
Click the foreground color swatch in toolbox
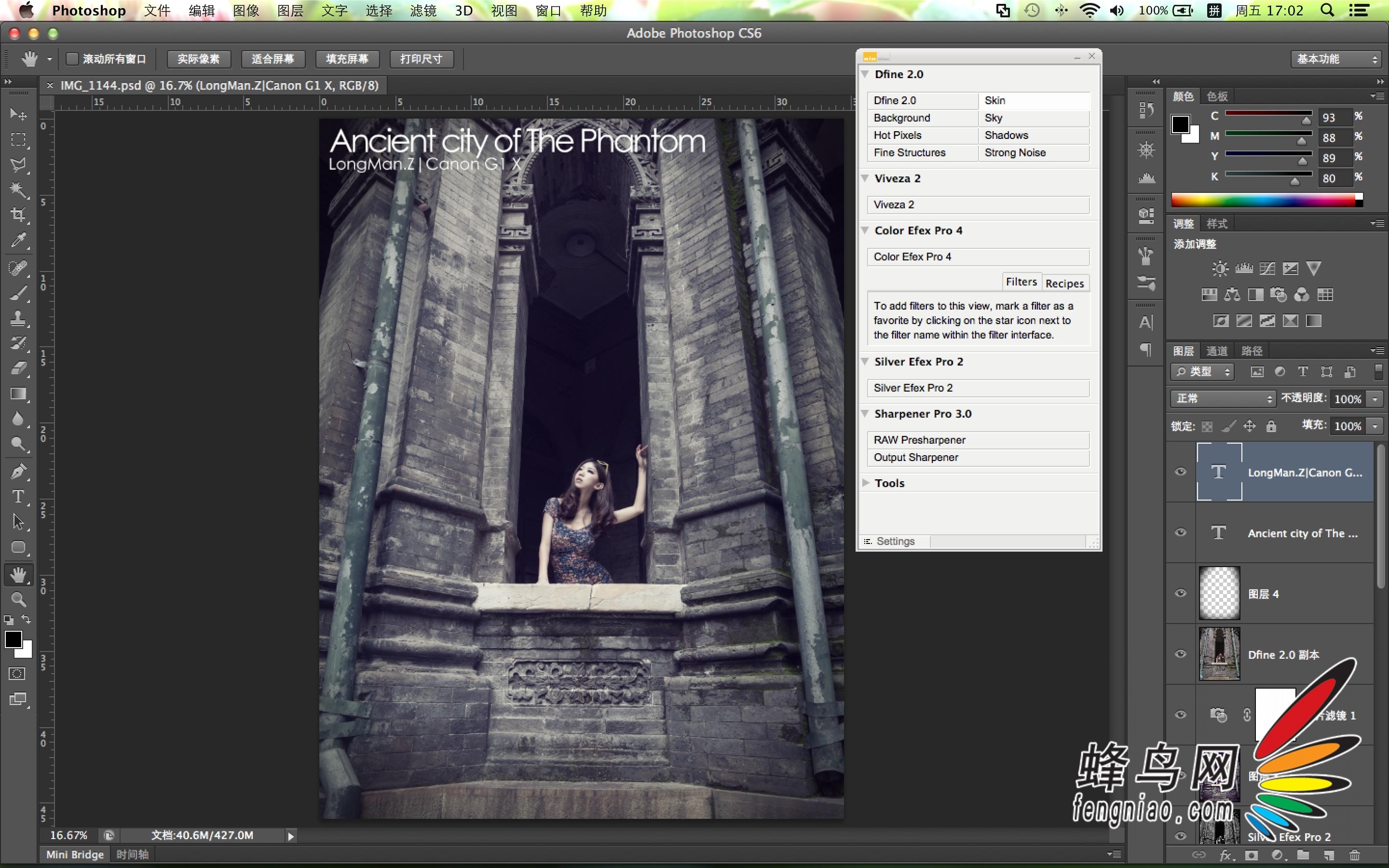point(13,639)
